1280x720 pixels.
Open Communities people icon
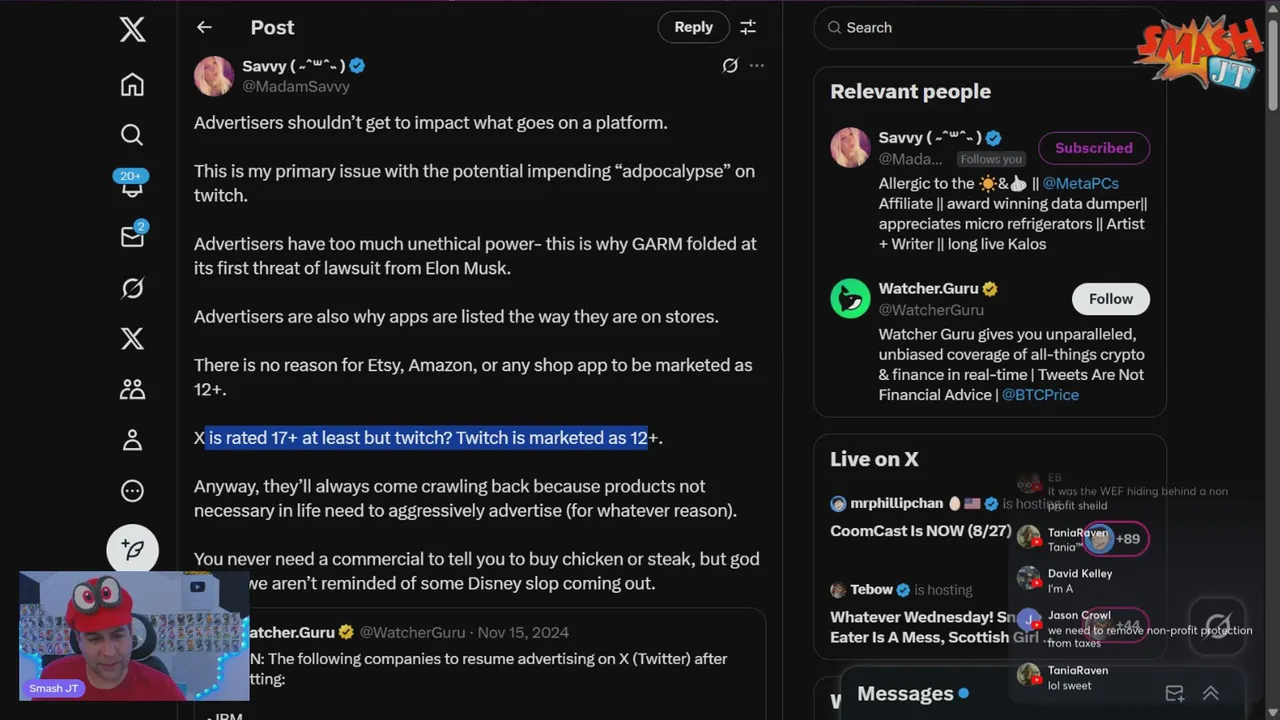click(132, 389)
